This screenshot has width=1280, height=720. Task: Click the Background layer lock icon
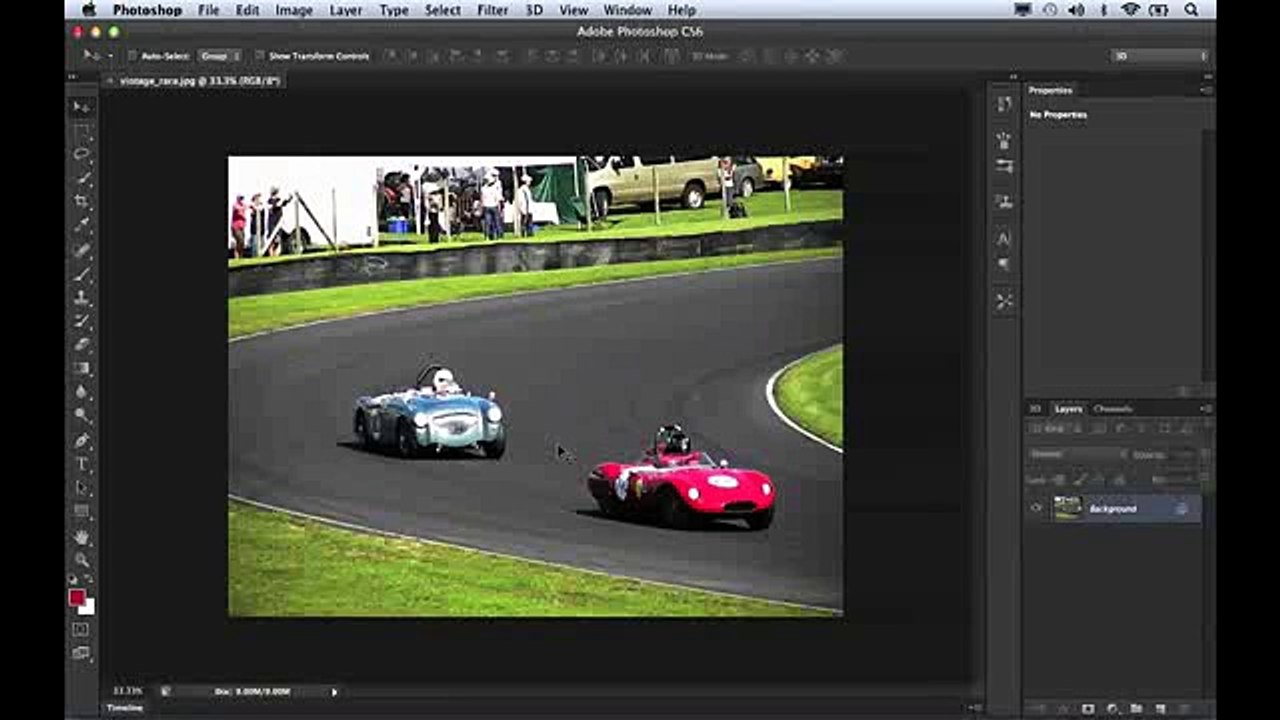pyautogui.click(x=1182, y=509)
